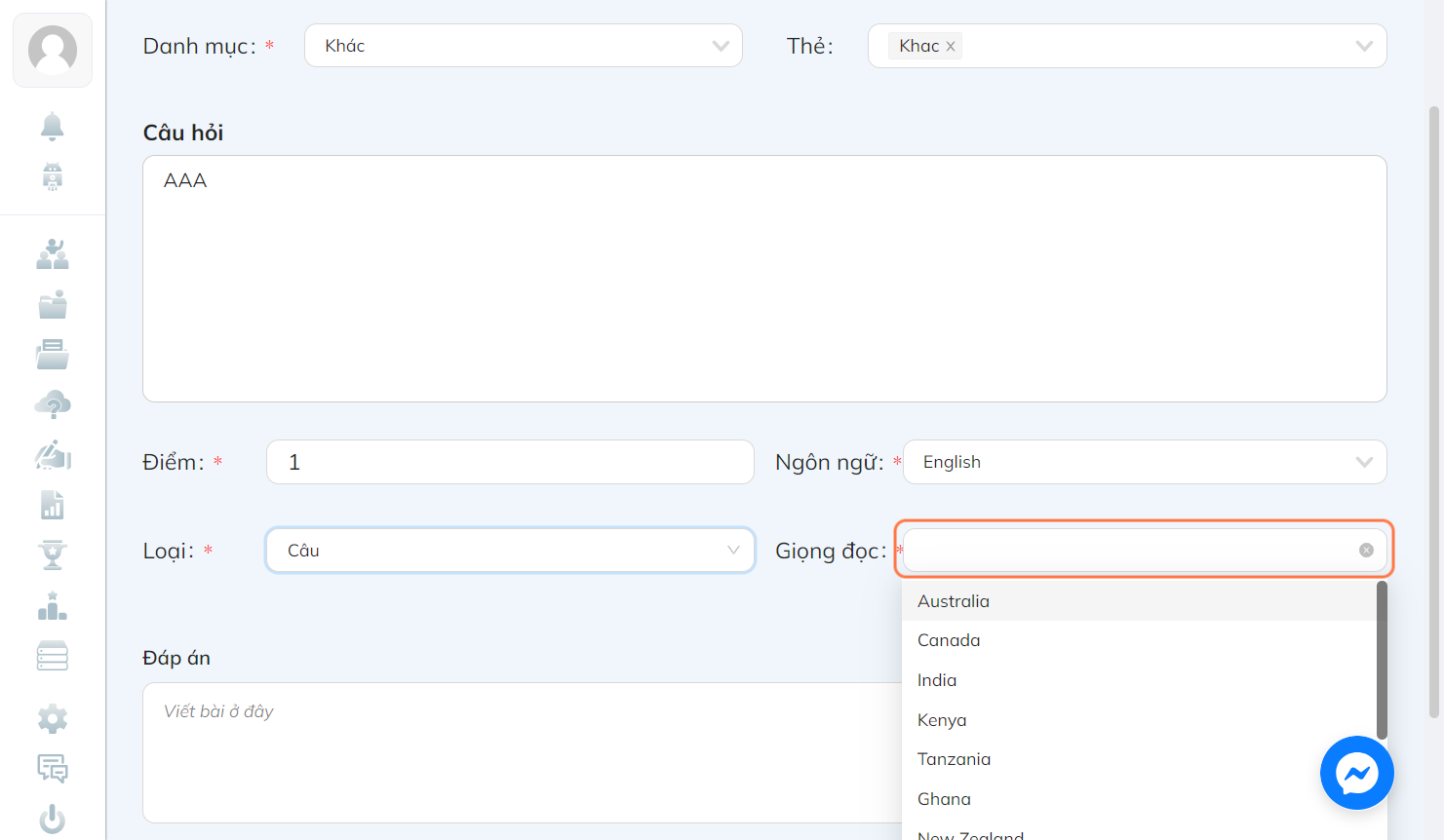Click the power logout icon
Viewport: 1444px width, 840px height.
[53, 820]
